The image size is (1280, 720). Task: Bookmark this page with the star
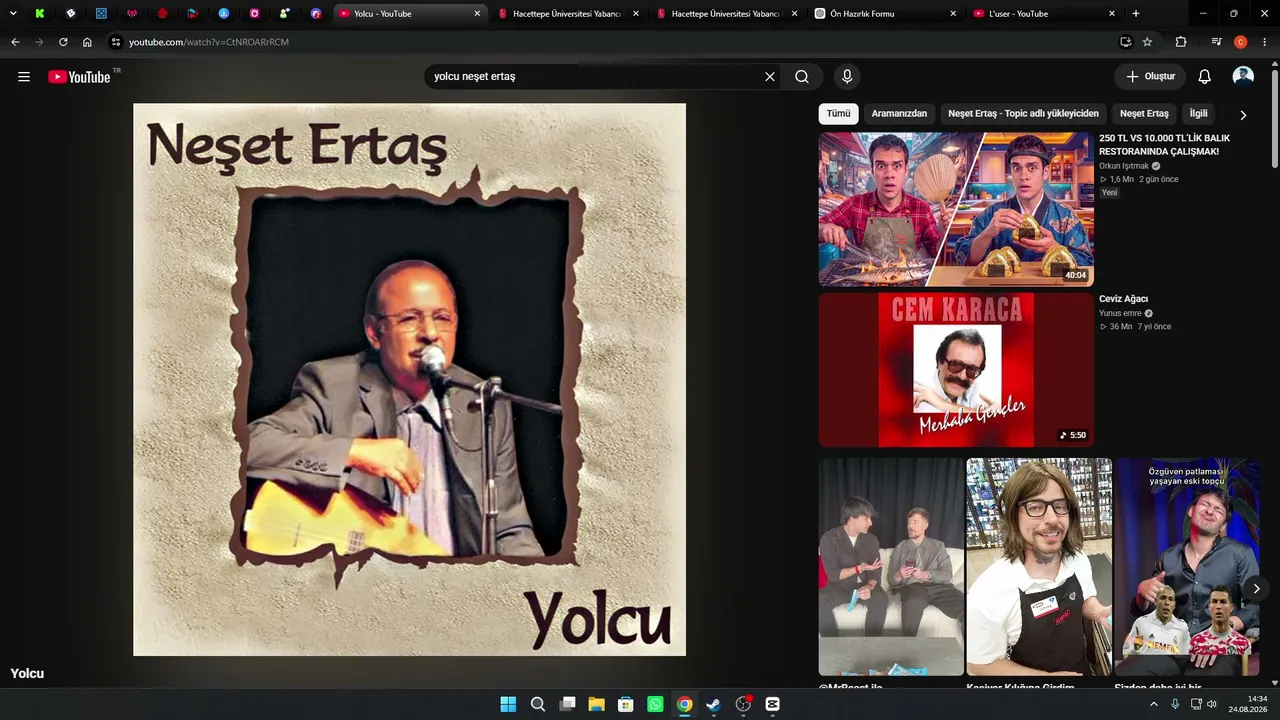click(x=1147, y=42)
